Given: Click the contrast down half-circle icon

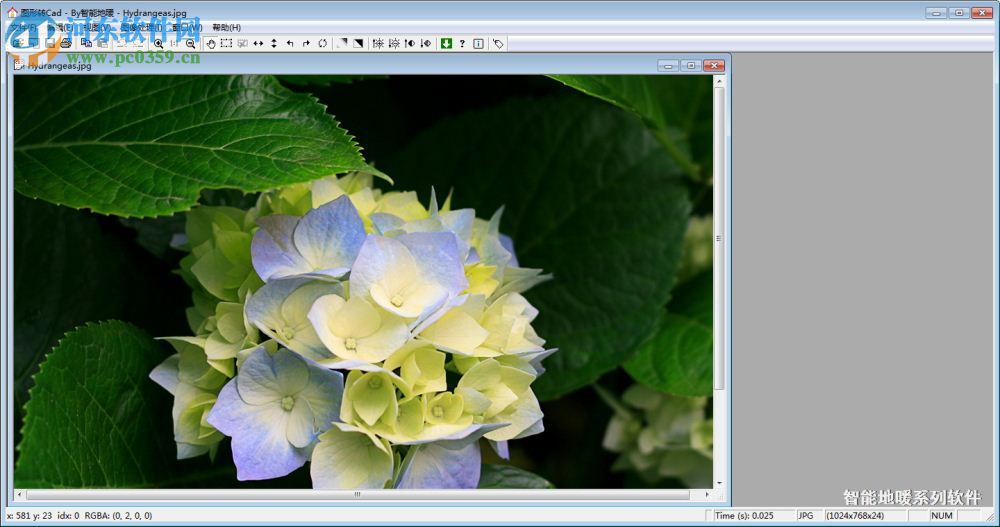Looking at the screenshot, I should [426, 43].
